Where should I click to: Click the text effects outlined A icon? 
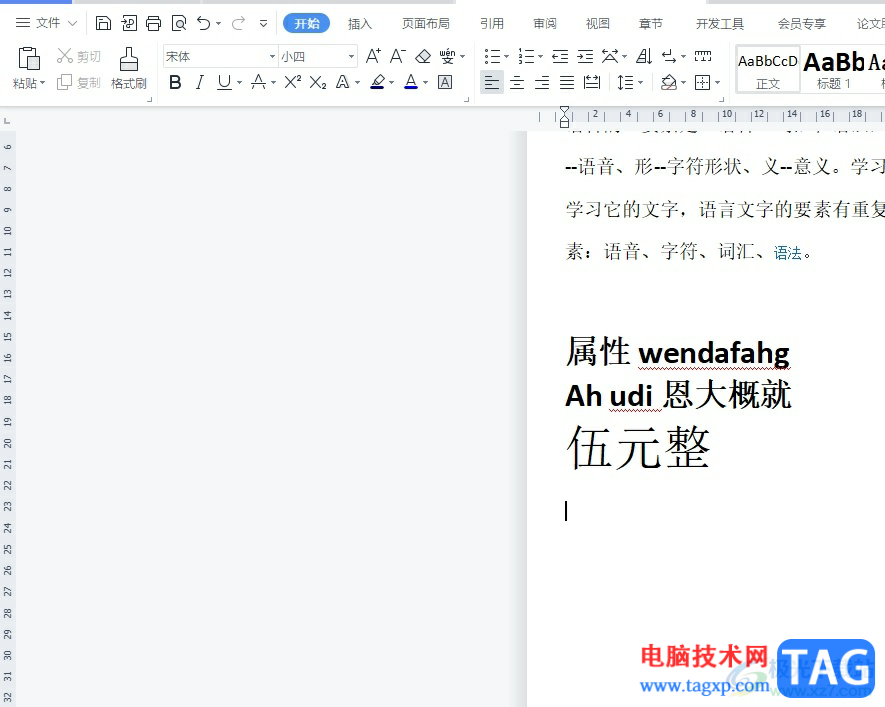(342, 82)
